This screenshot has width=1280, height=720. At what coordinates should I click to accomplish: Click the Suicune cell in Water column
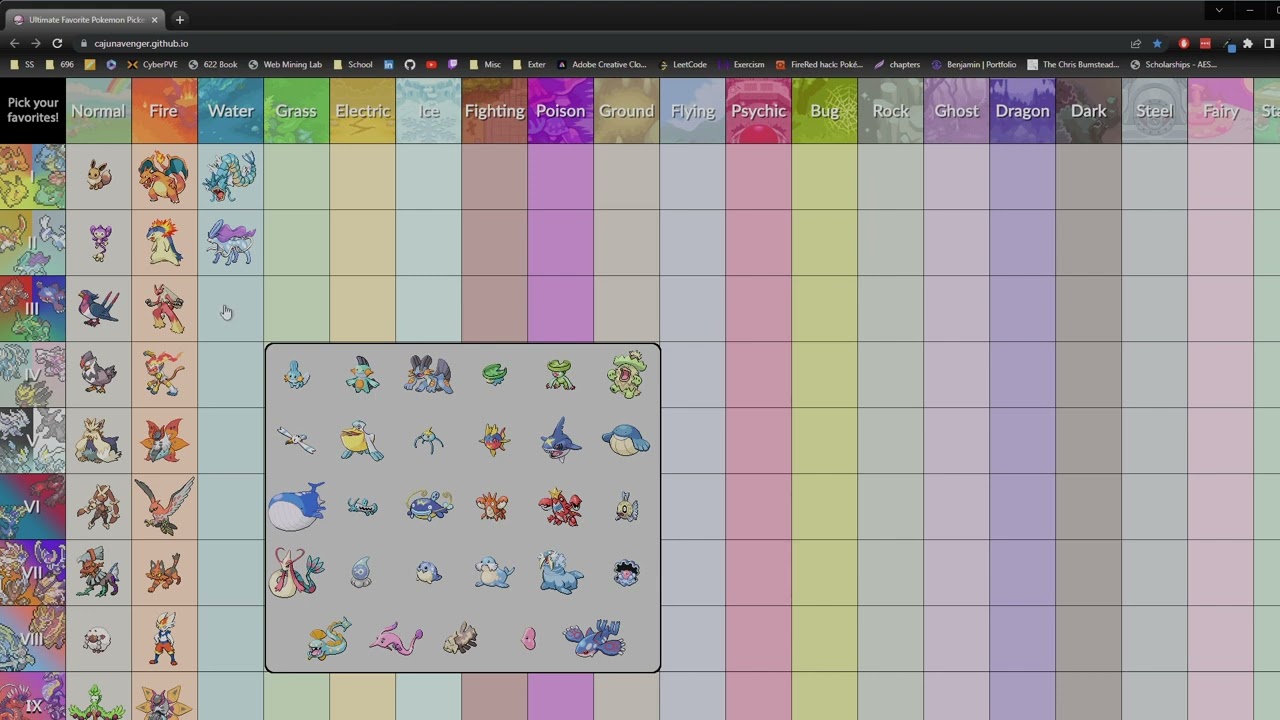click(x=230, y=242)
